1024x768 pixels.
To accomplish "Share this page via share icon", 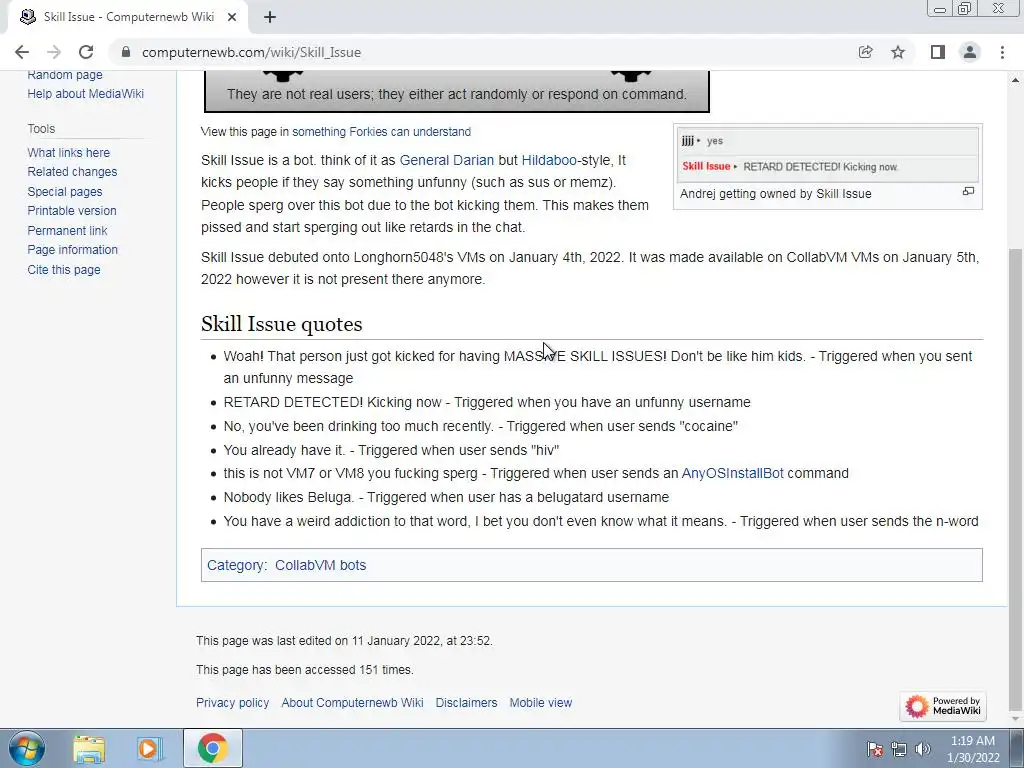I will coord(865,52).
